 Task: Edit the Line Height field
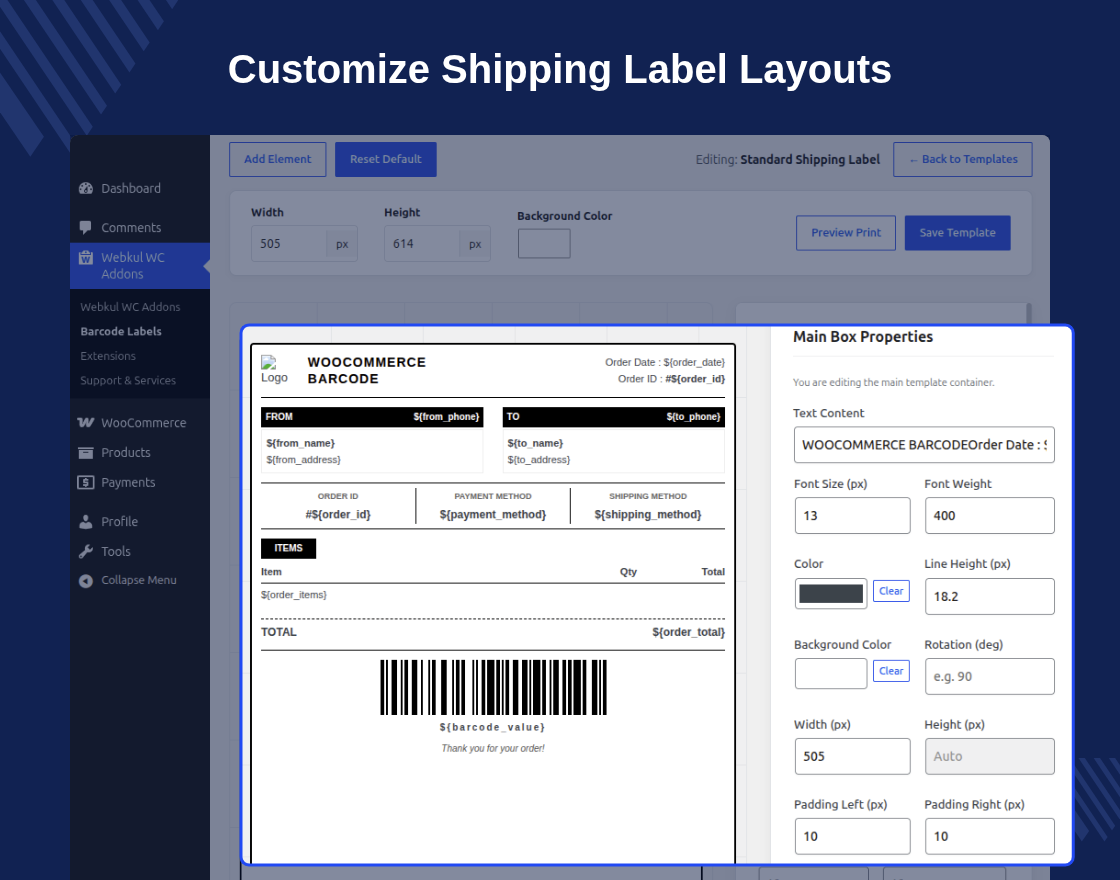989,596
